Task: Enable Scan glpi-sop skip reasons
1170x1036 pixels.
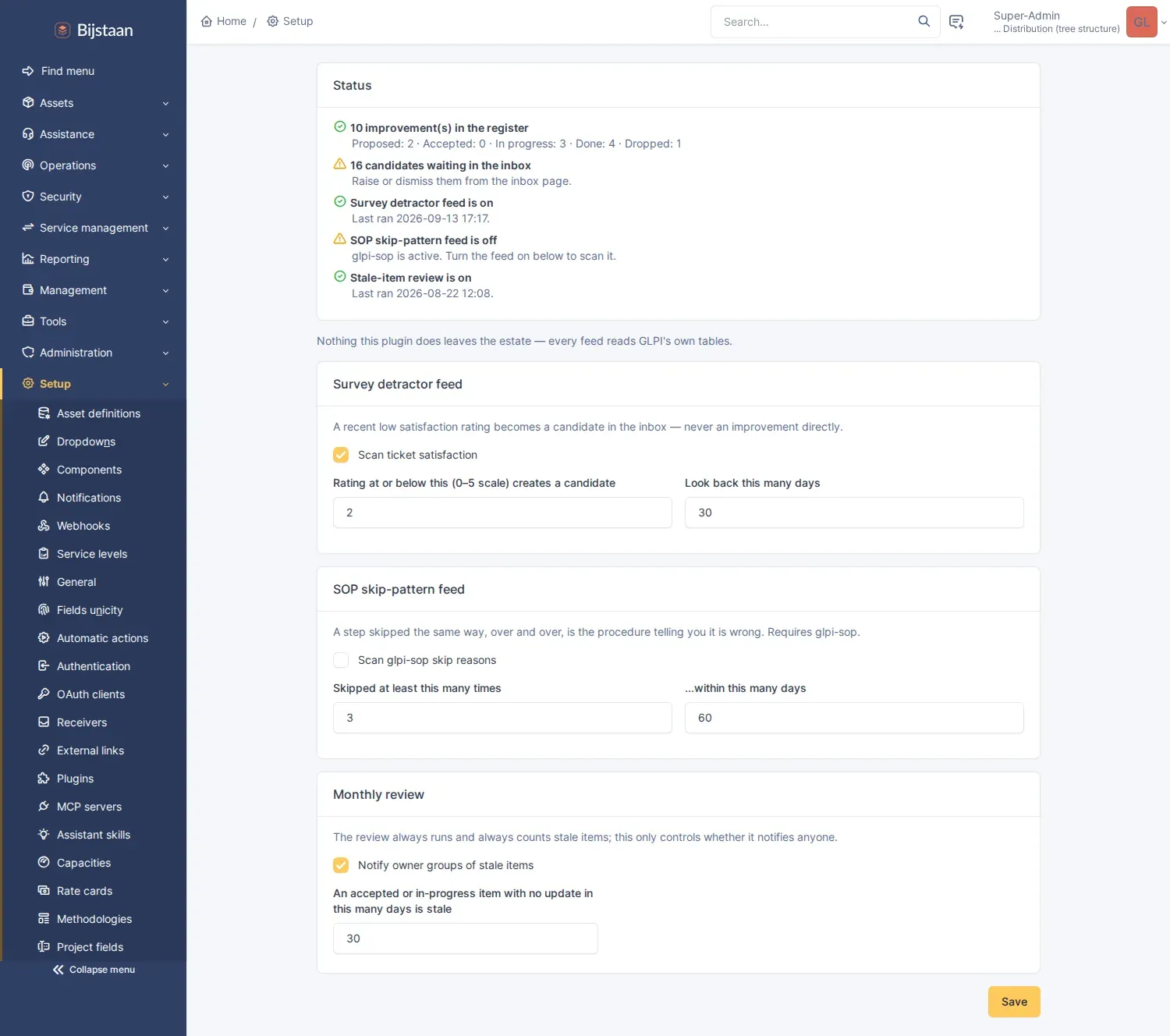Action: pyautogui.click(x=341, y=660)
